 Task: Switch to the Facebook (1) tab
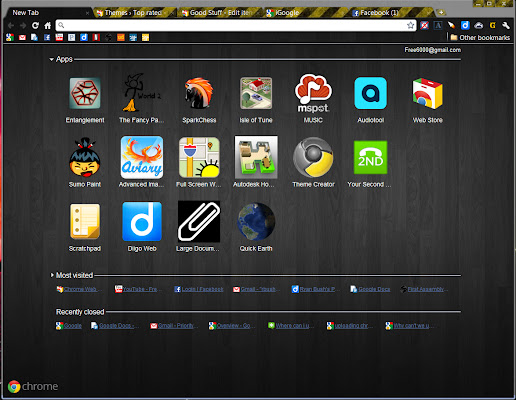(x=392, y=13)
